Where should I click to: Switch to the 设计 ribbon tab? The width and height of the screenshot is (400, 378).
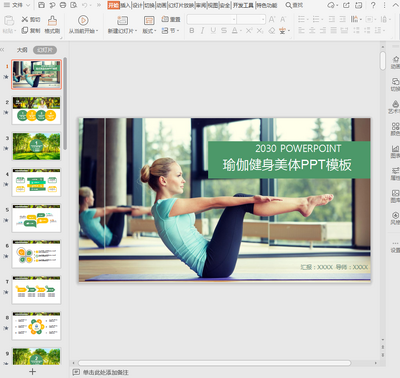(137, 5)
